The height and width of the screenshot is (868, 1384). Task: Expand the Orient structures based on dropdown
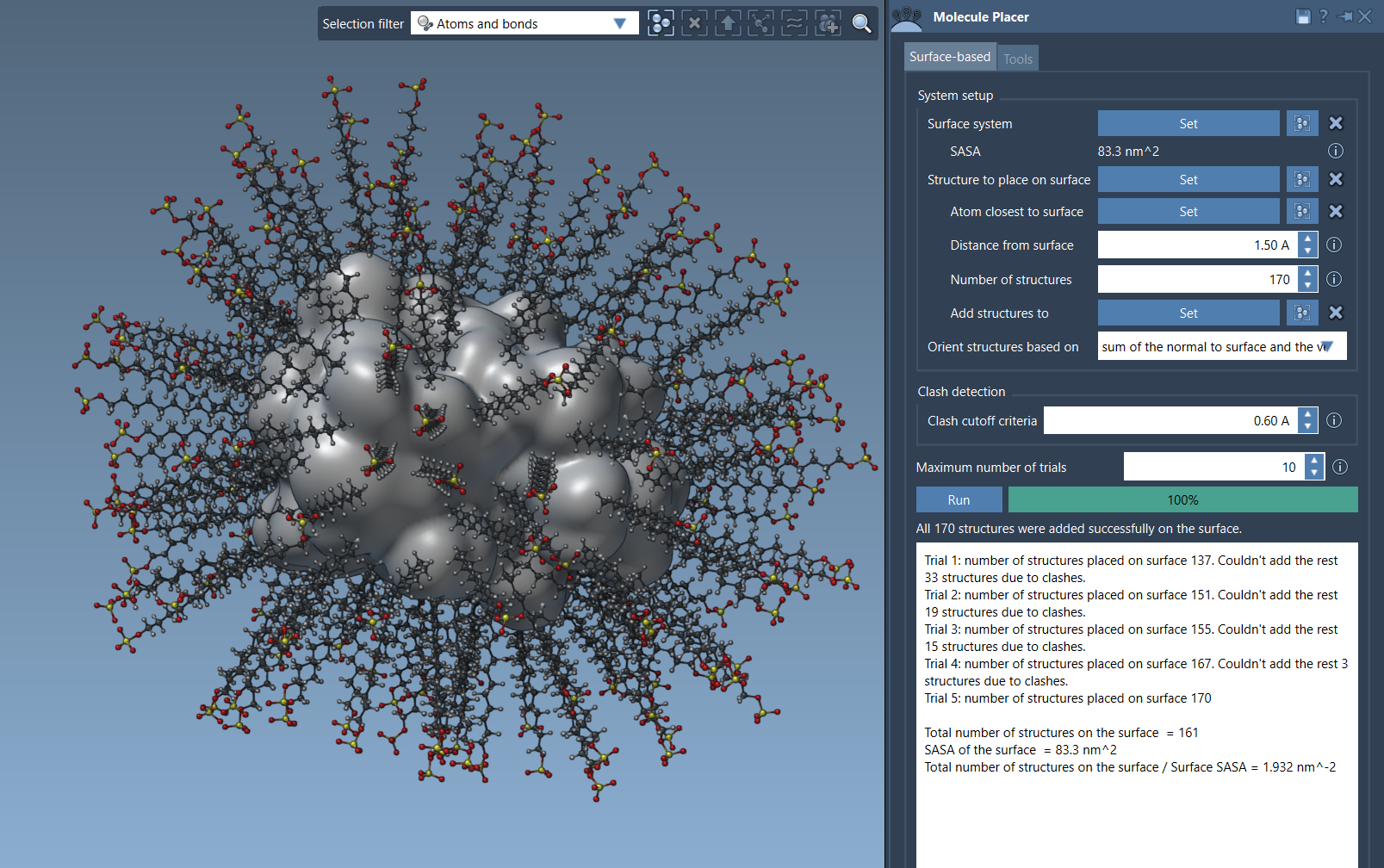pyautogui.click(x=1327, y=346)
